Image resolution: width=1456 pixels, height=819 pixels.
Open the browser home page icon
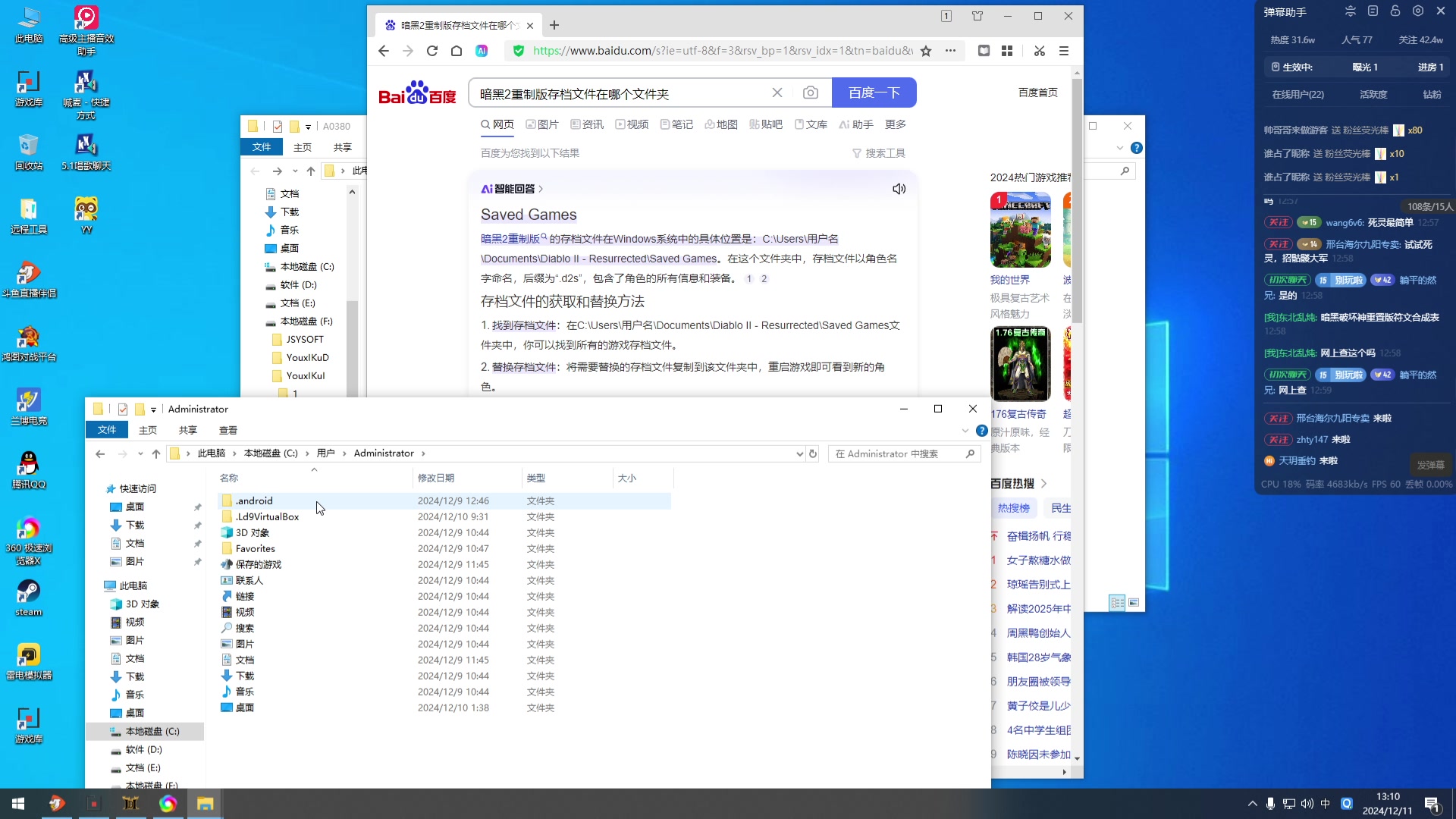[457, 51]
